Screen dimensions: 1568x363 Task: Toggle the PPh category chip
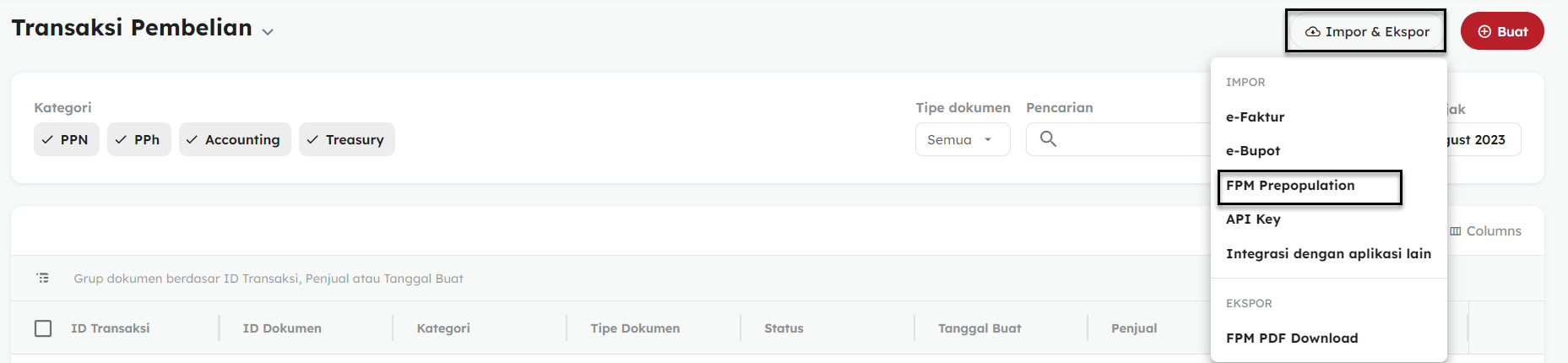[x=138, y=140]
